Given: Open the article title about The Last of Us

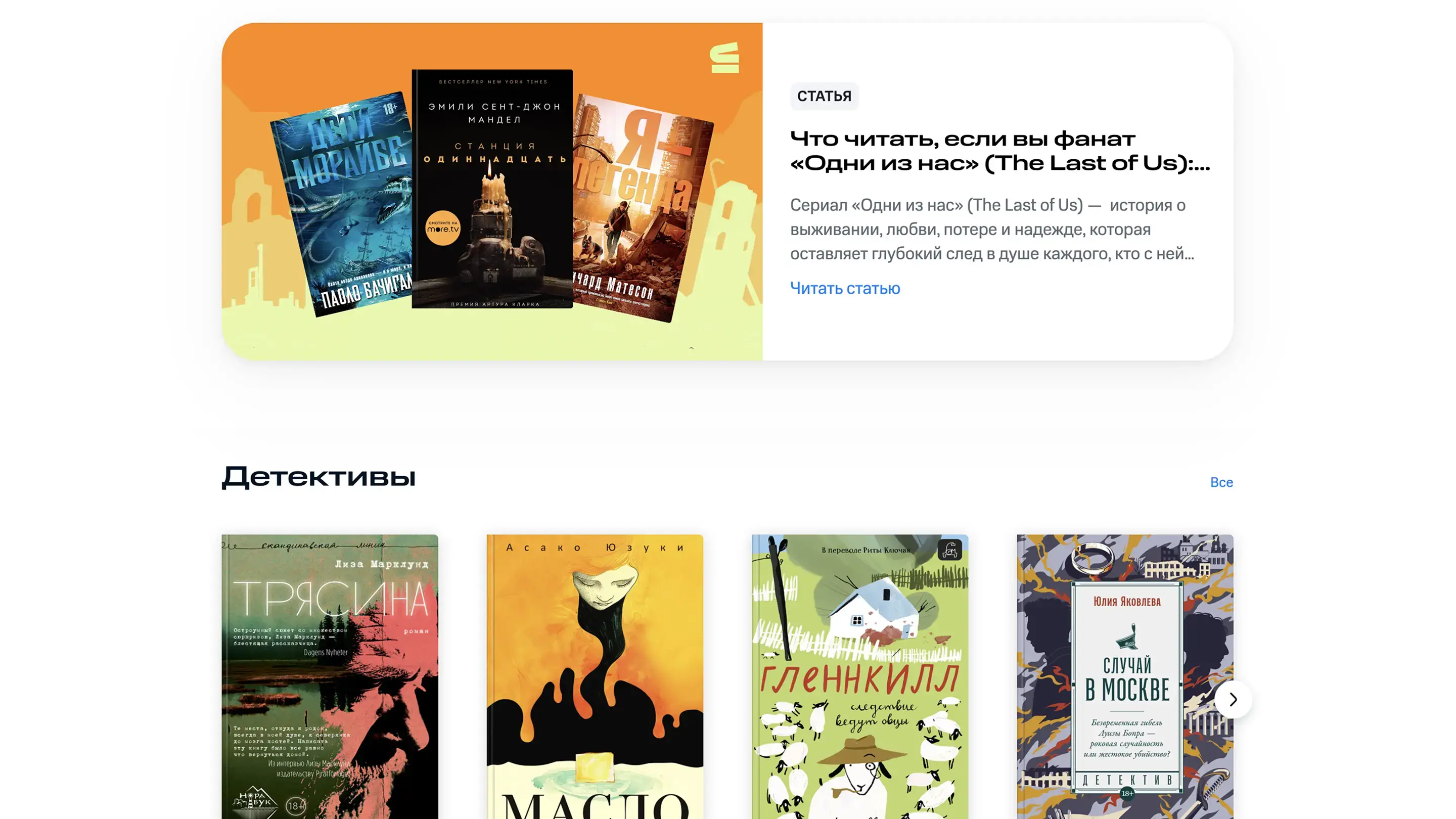Looking at the screenshot, I should [1000, 151].
